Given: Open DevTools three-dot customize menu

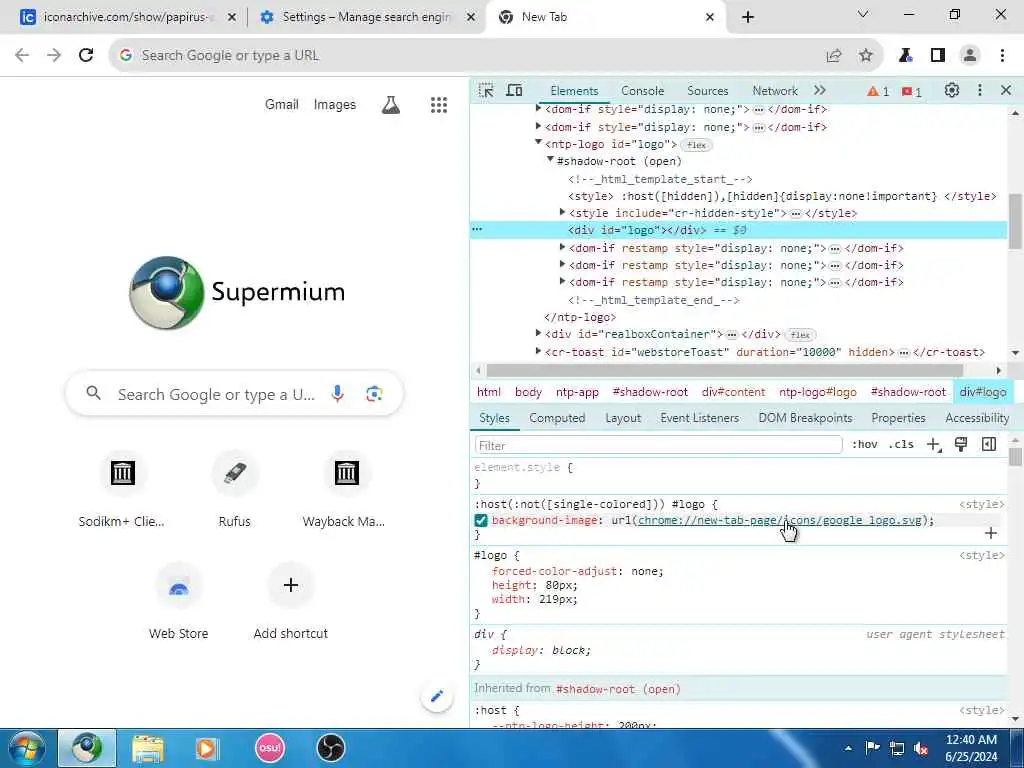Looking at the screenshot, I should (x=980, y=91).
